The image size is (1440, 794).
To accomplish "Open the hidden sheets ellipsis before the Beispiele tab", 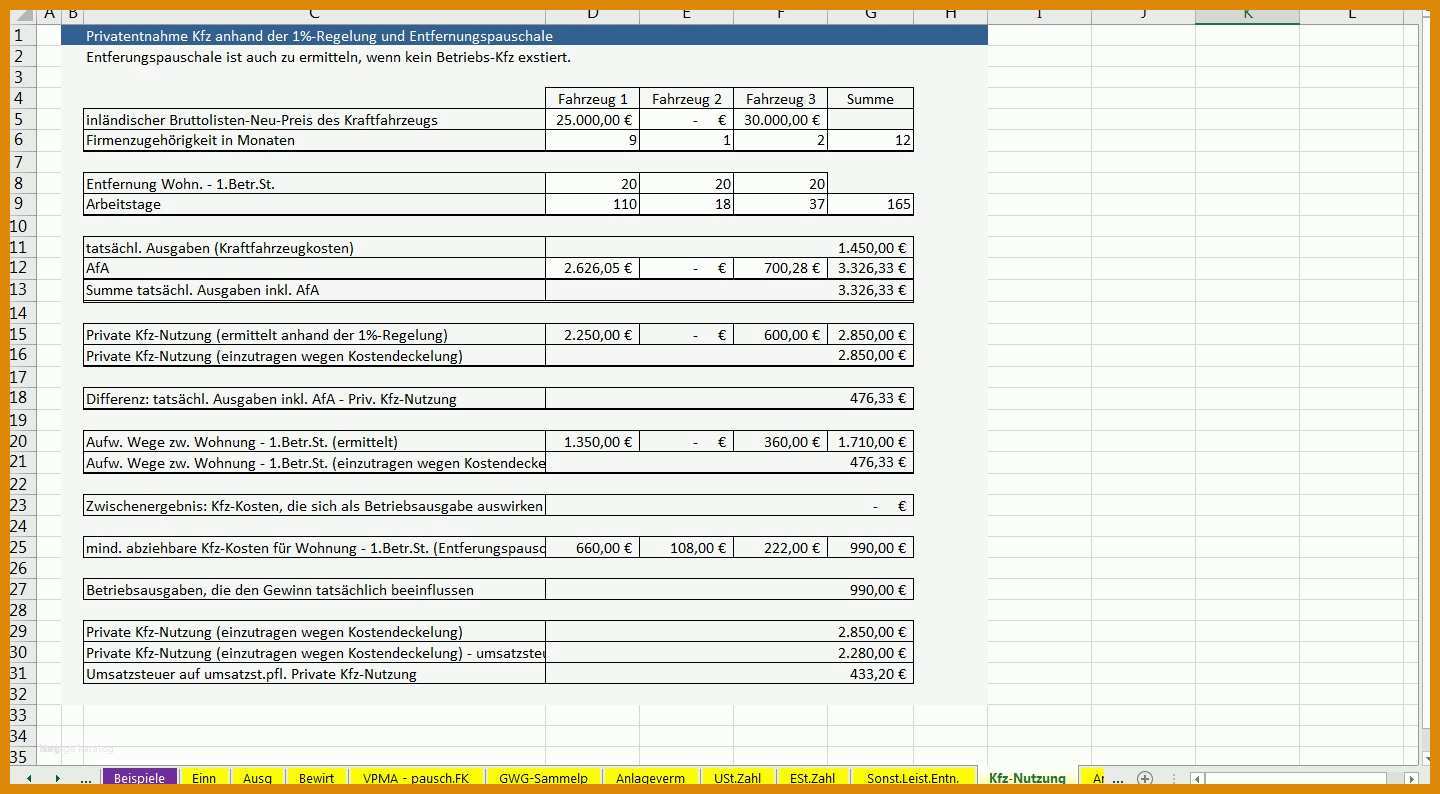I will (x=85, y=778).
